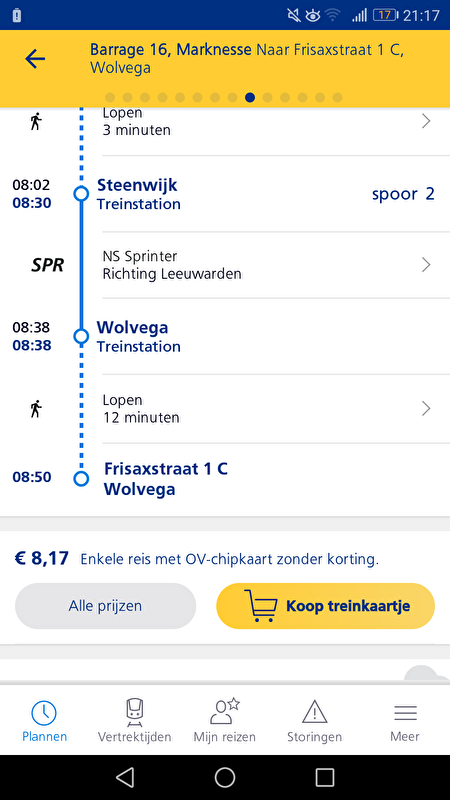The width and height of the screenshot is (450, 800).
Task: Select the Wolvega Treinstation stop
Action: pos(139,337)
